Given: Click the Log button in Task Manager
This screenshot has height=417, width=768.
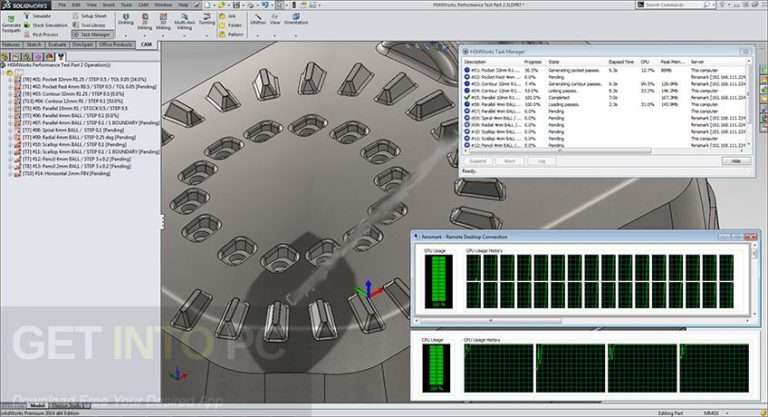Looking at the screenshot, I should coord(541,161).
